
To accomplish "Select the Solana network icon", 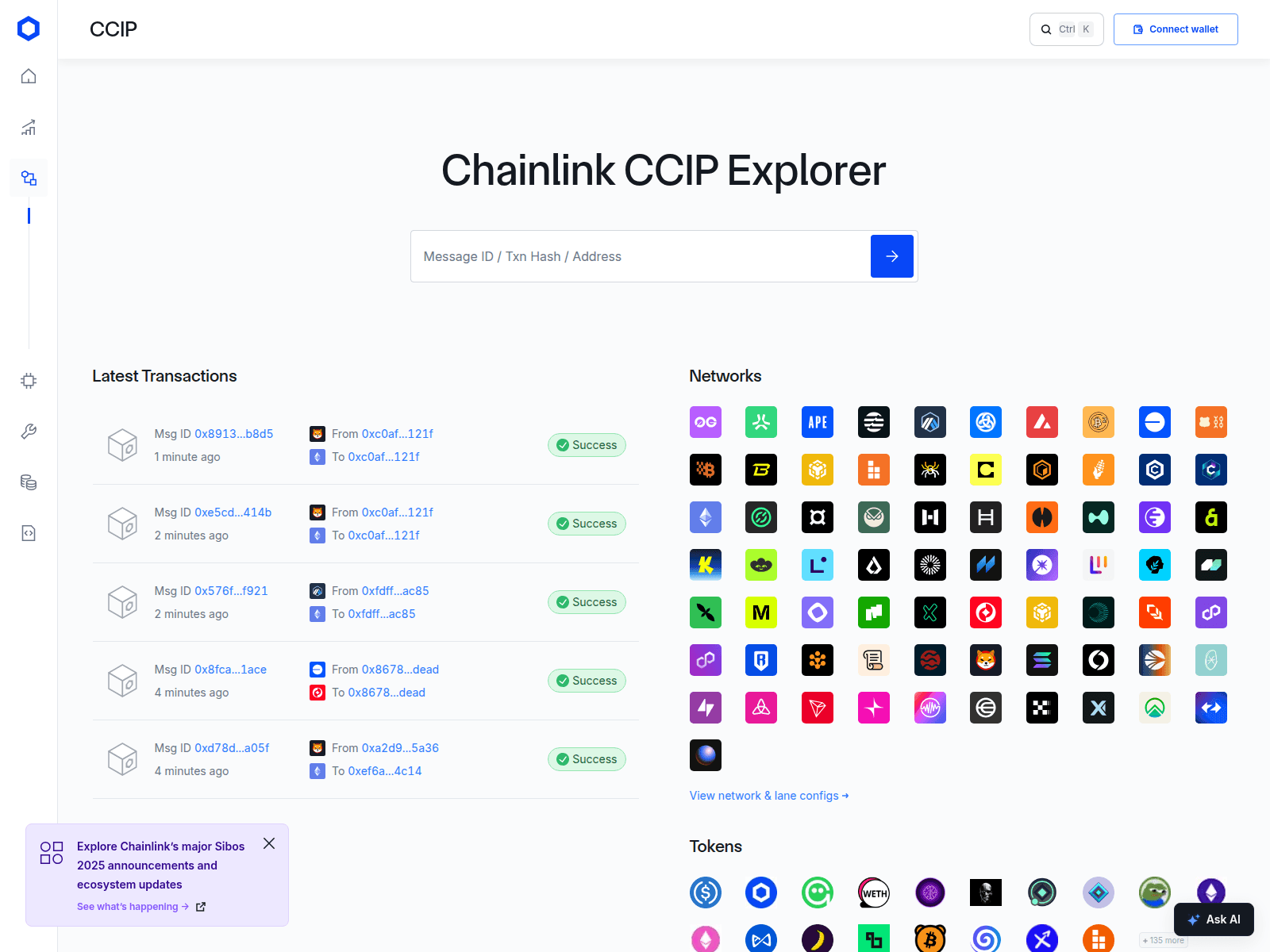I will pos(1042,660).
